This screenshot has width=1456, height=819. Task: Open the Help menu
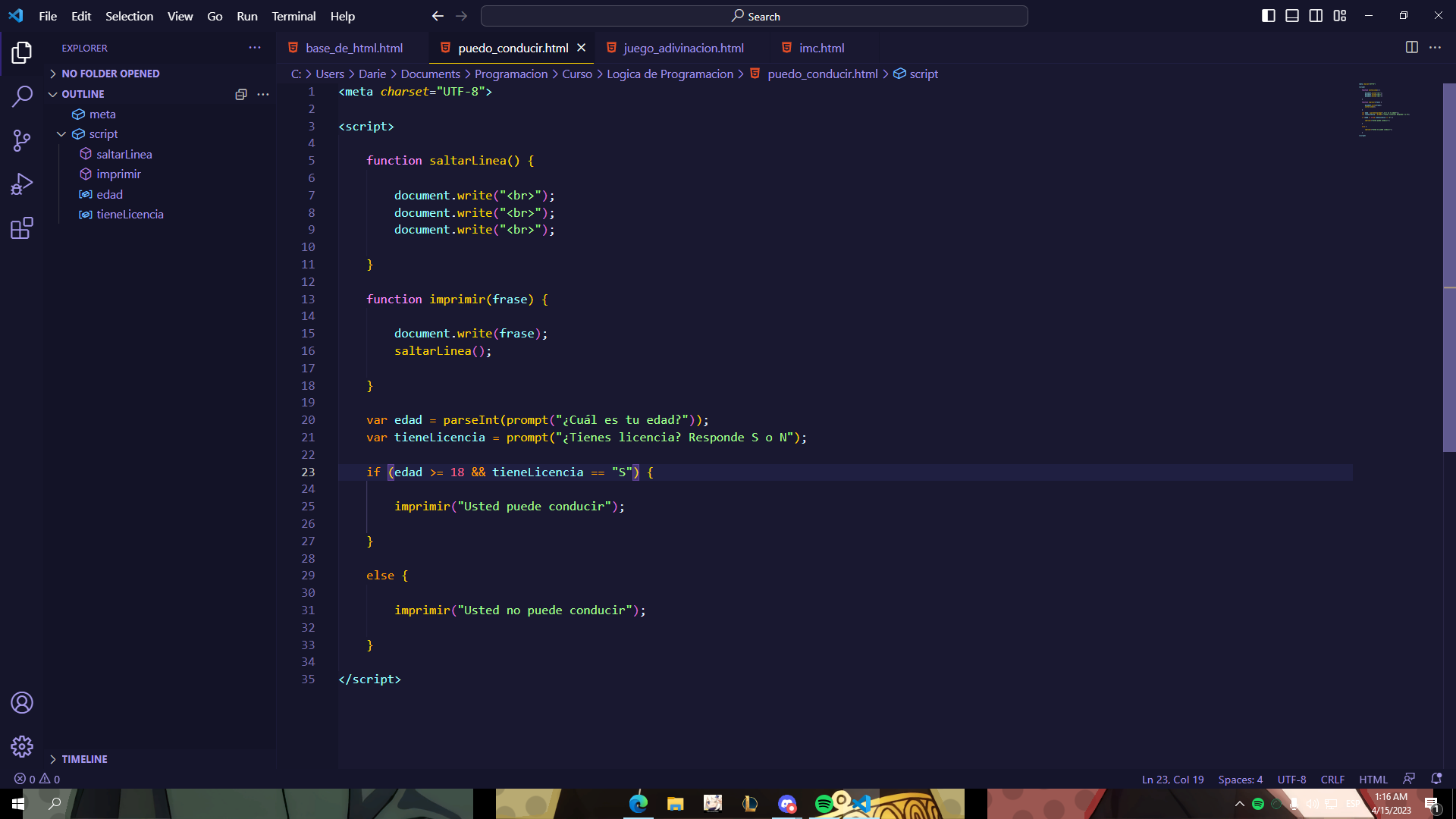(x=342, y=16)
